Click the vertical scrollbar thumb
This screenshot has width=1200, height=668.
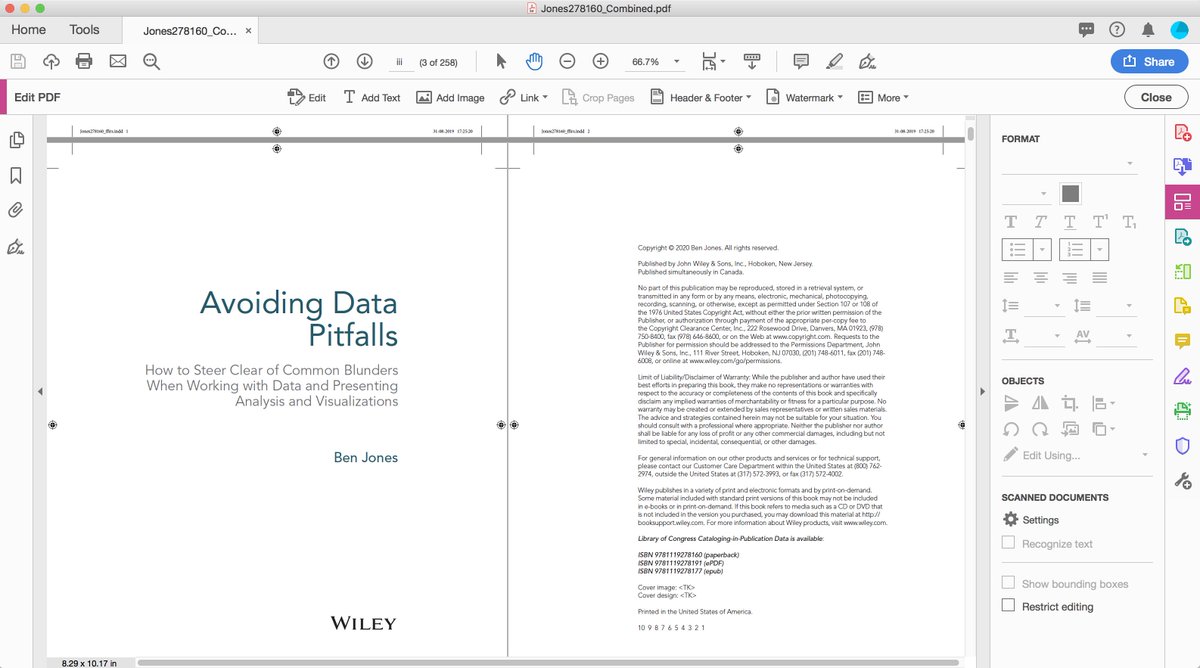tap(970, 134)
